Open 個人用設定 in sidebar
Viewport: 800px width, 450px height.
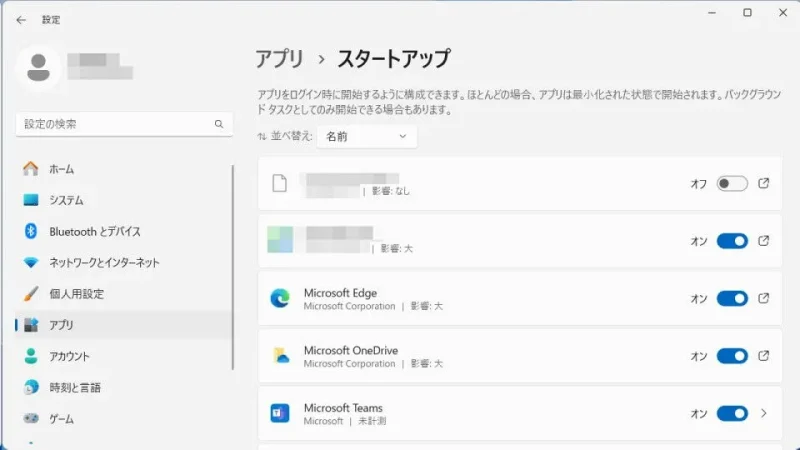76,294
